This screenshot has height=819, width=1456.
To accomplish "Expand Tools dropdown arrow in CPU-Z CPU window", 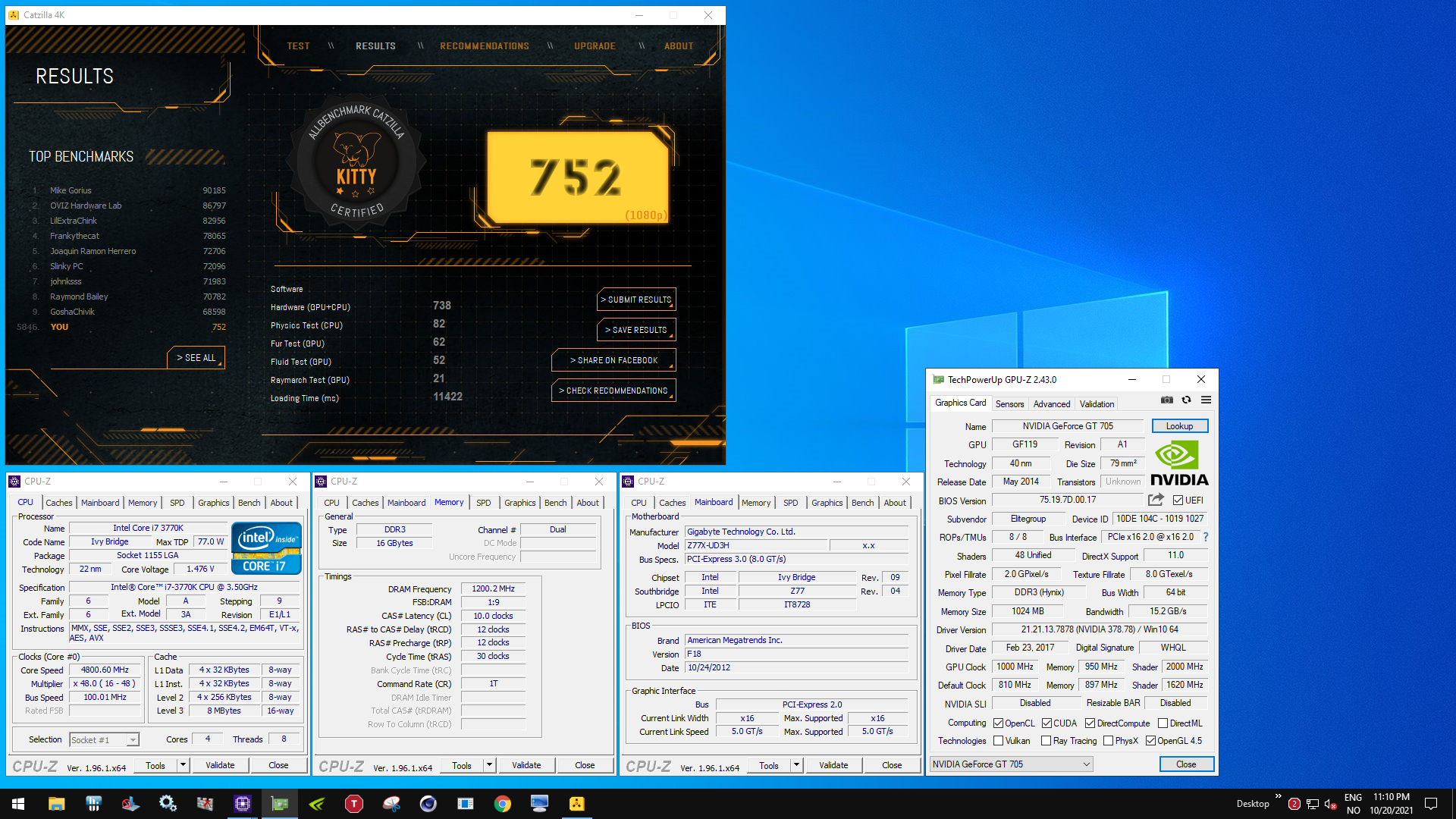I will [183, 765].
